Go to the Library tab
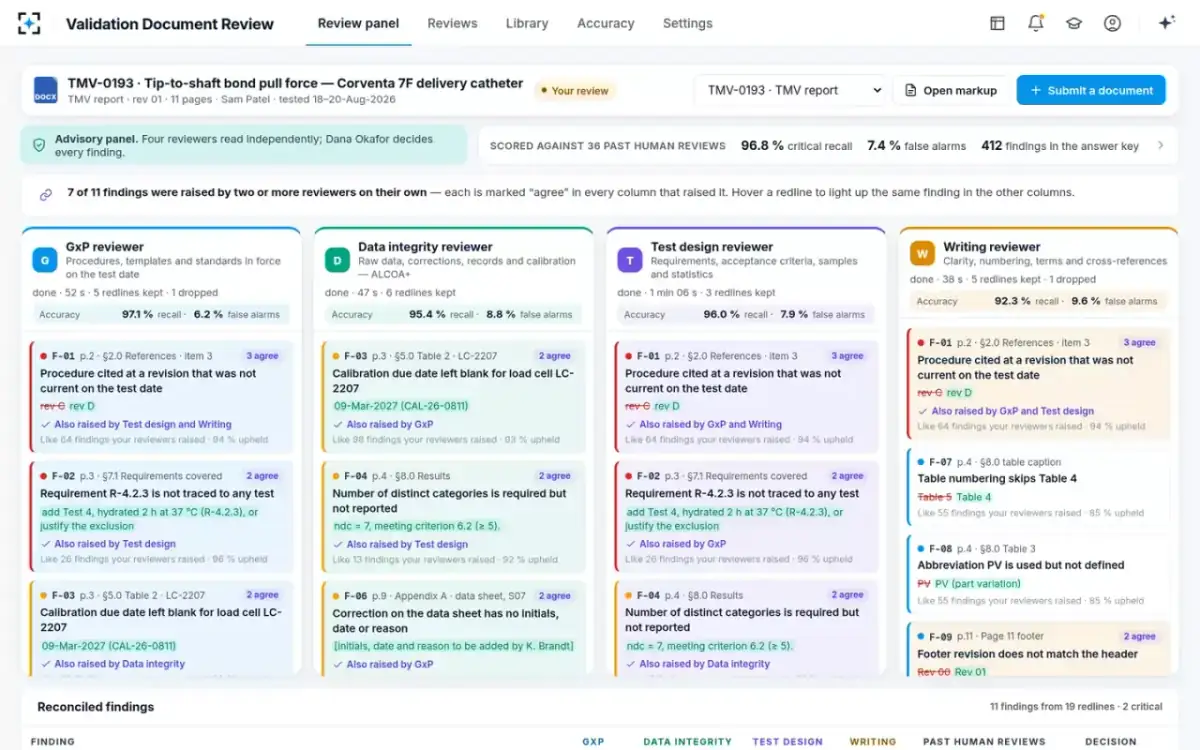 click(x=527, y=23)
